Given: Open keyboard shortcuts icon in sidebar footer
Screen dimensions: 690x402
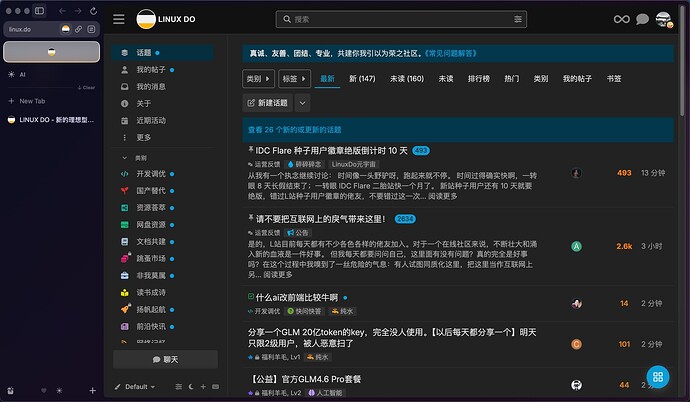Looking at the screenshot, I should point(215,387).
